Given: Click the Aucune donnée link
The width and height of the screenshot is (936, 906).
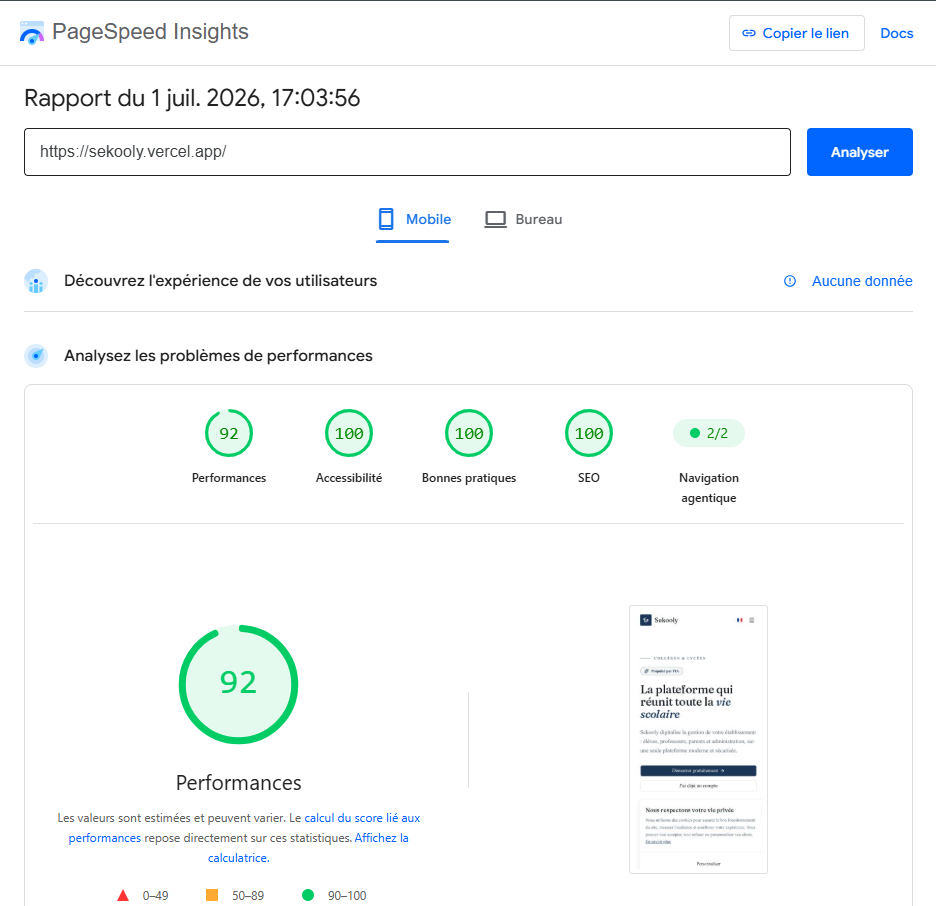Looking at the screenshot, I should coord(862,281).
